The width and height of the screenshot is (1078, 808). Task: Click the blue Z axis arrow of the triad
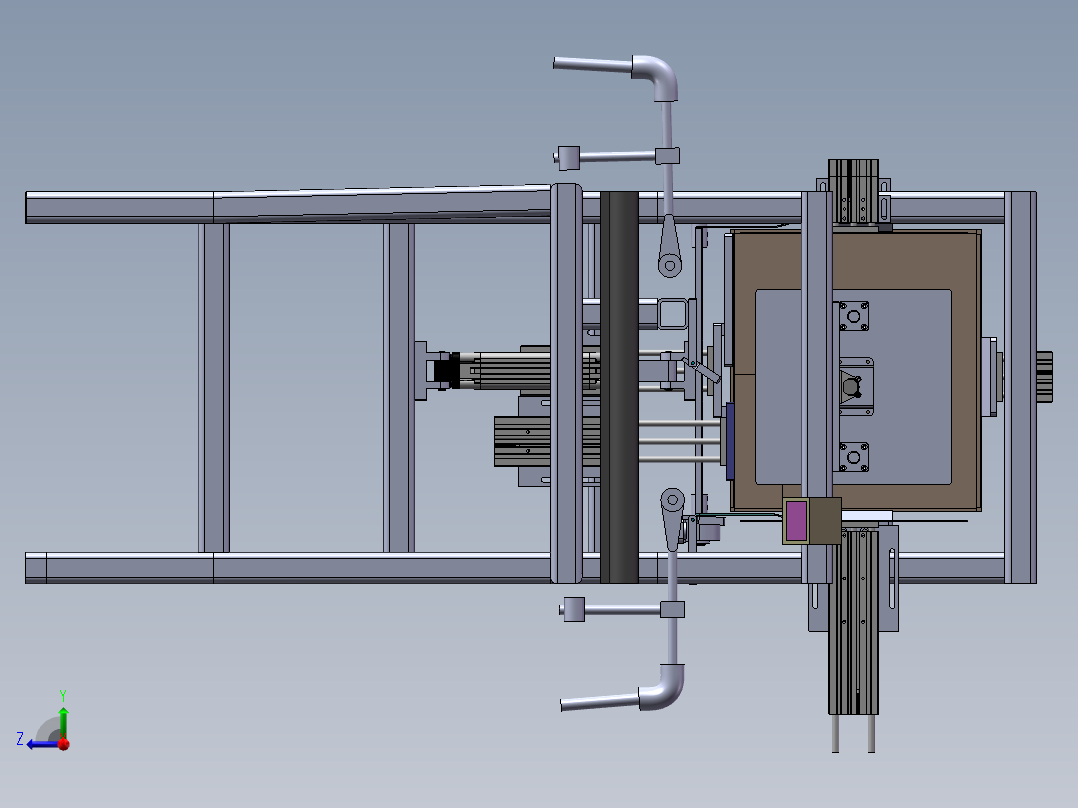[43, 744]
